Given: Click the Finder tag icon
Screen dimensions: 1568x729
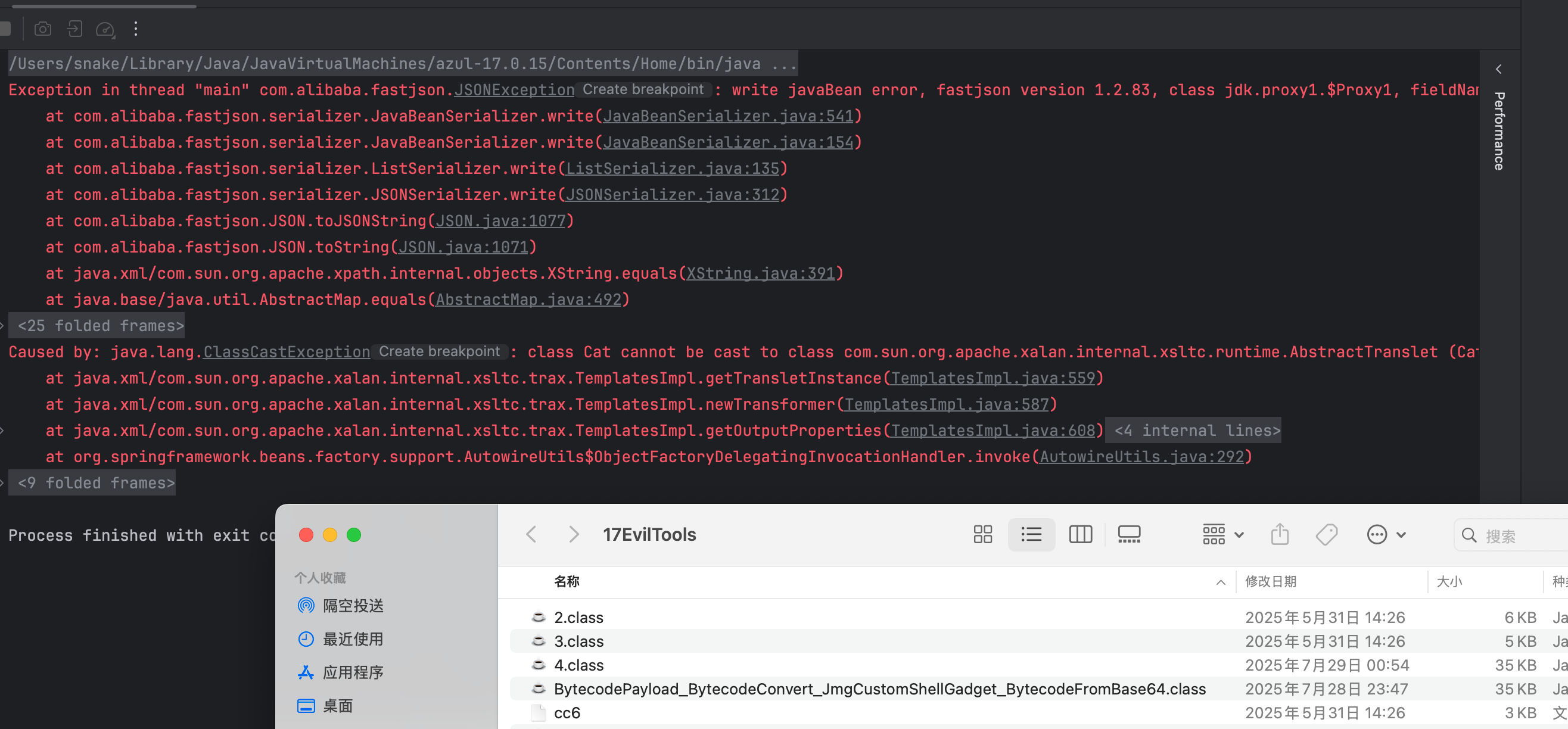Looking at the screenshot, I should pyautogui.click(x=1326, y=534).
